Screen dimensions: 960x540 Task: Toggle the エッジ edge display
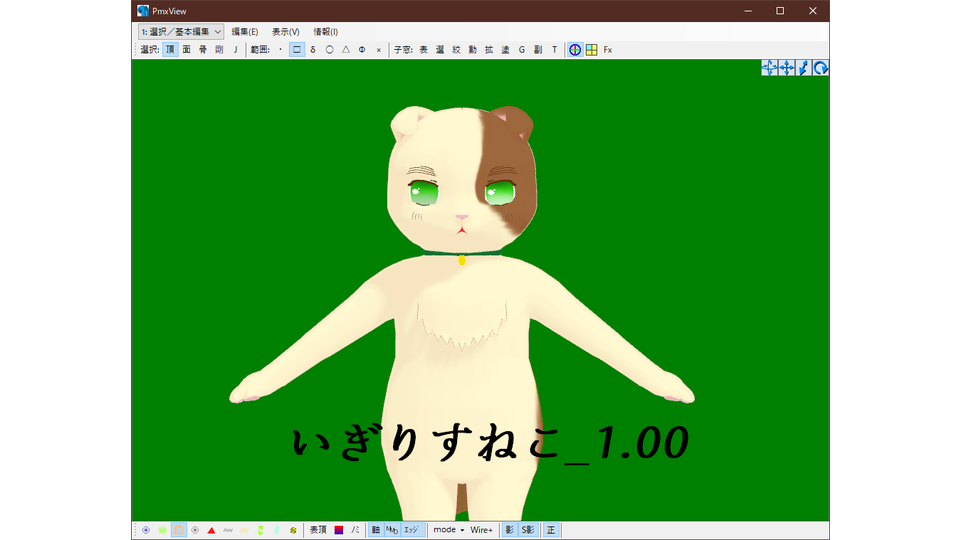pos(411,530)
